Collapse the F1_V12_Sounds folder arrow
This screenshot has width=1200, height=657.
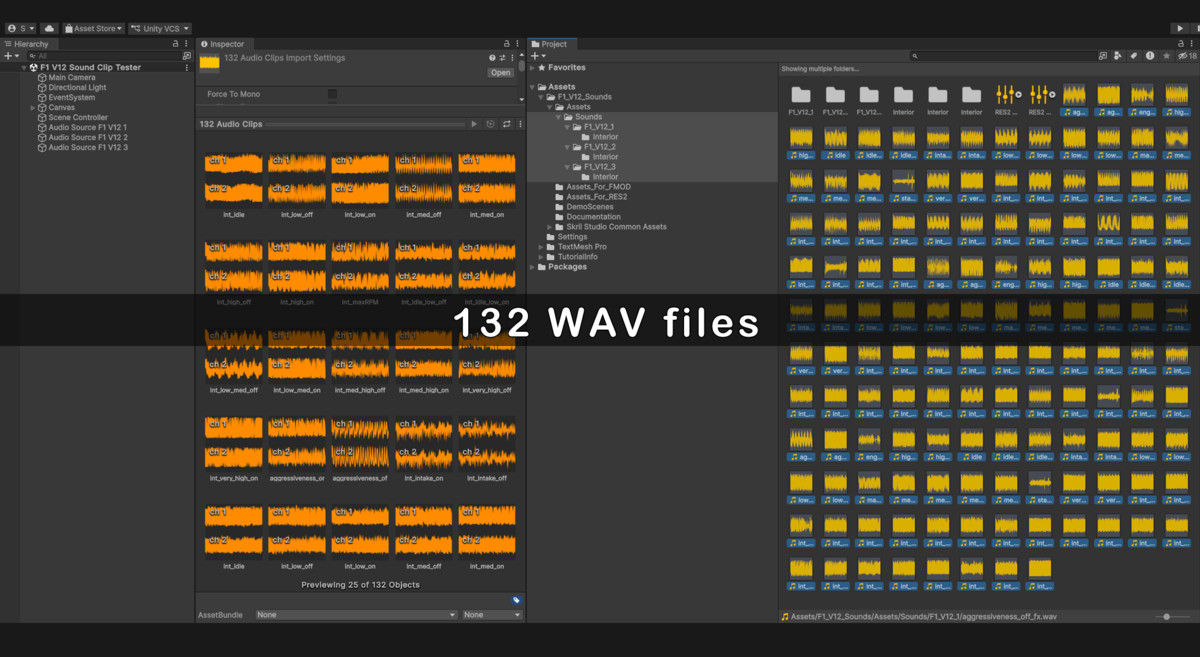pyautogui.click(x=541, y=97)
